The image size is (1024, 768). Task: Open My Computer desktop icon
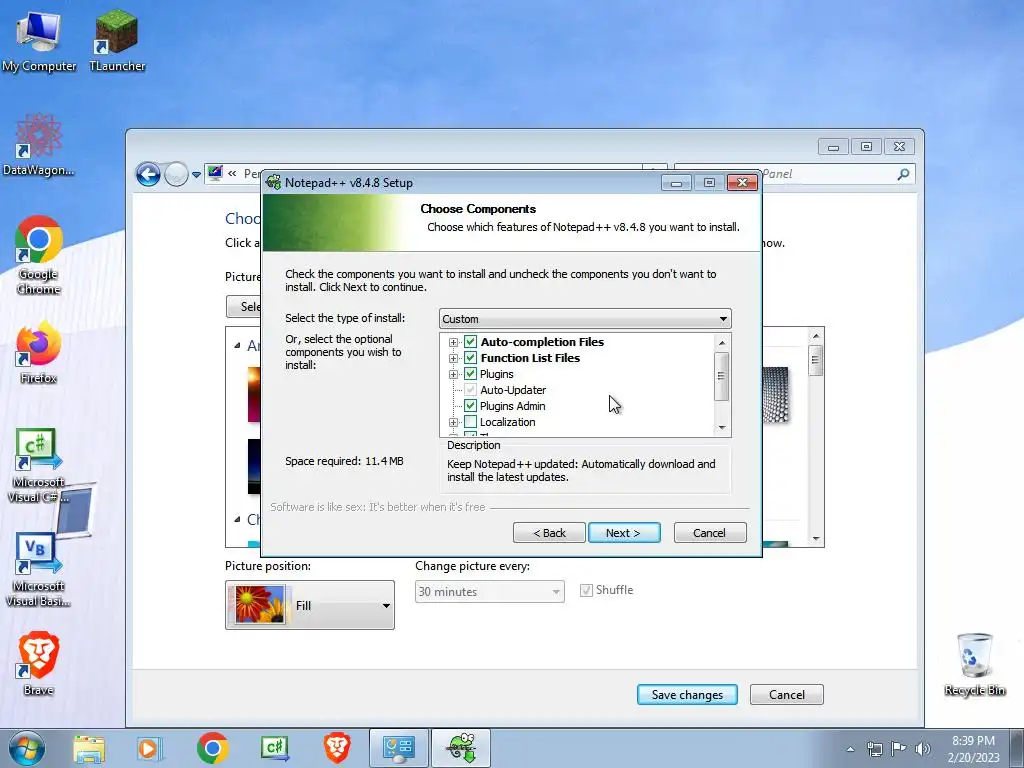(39, 41)
